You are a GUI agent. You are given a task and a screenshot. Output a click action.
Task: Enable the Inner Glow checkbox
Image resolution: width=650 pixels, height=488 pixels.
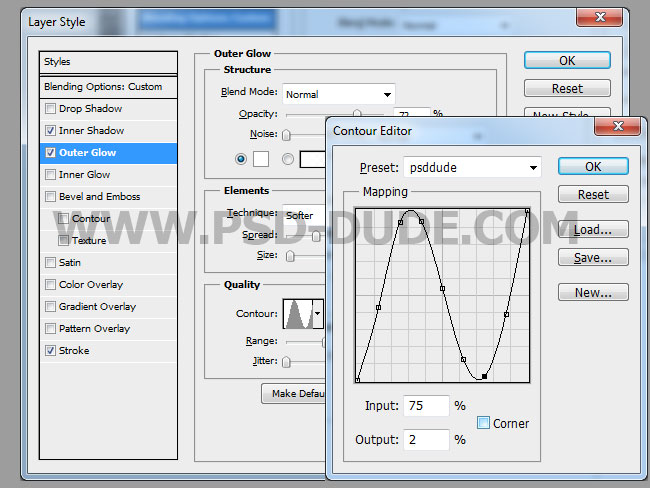coord(50,175)
